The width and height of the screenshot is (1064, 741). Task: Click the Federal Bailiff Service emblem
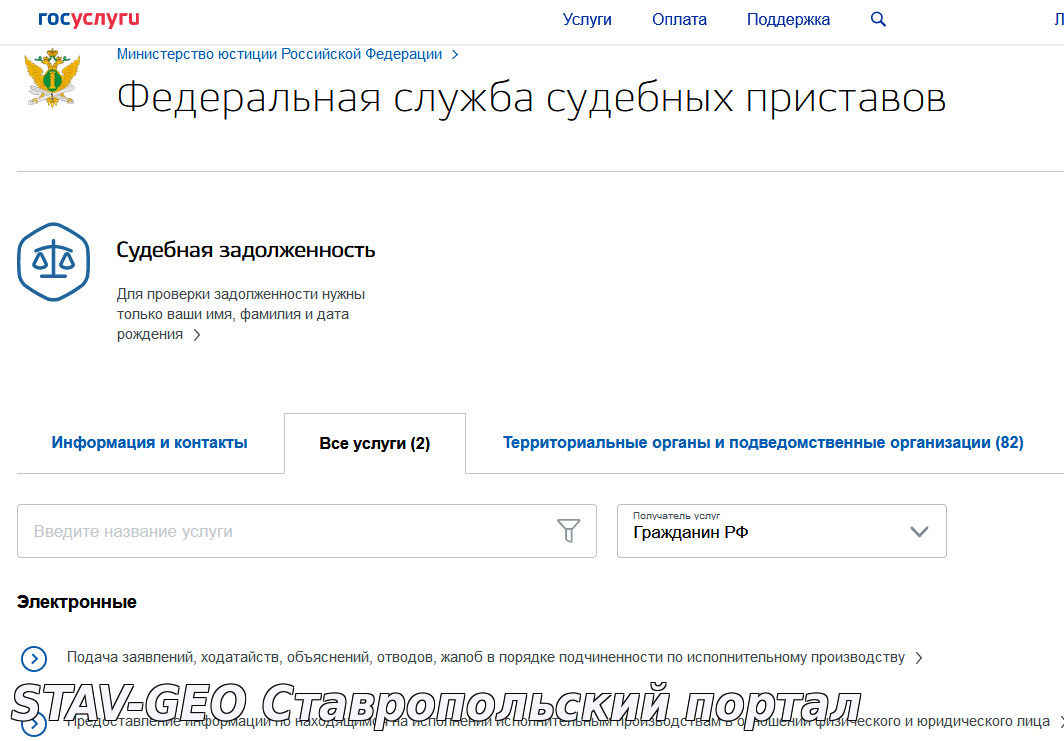pyautogui.click(x=52, y=78)
